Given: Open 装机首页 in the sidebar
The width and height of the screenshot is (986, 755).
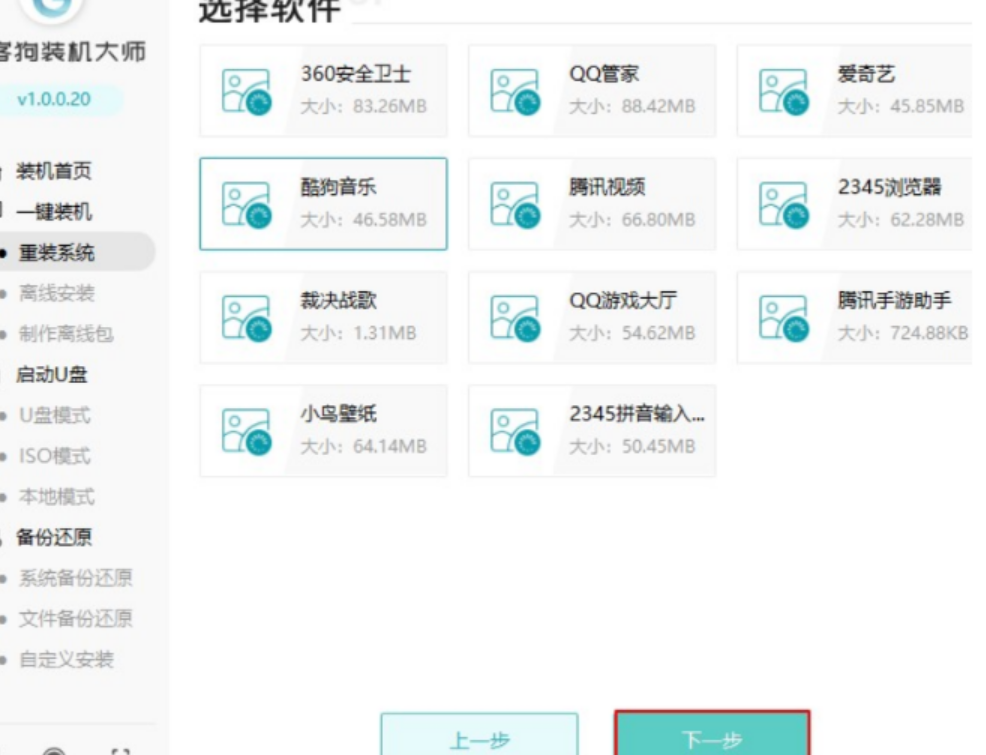Looking at the screenshot, I should click(53, 171).
